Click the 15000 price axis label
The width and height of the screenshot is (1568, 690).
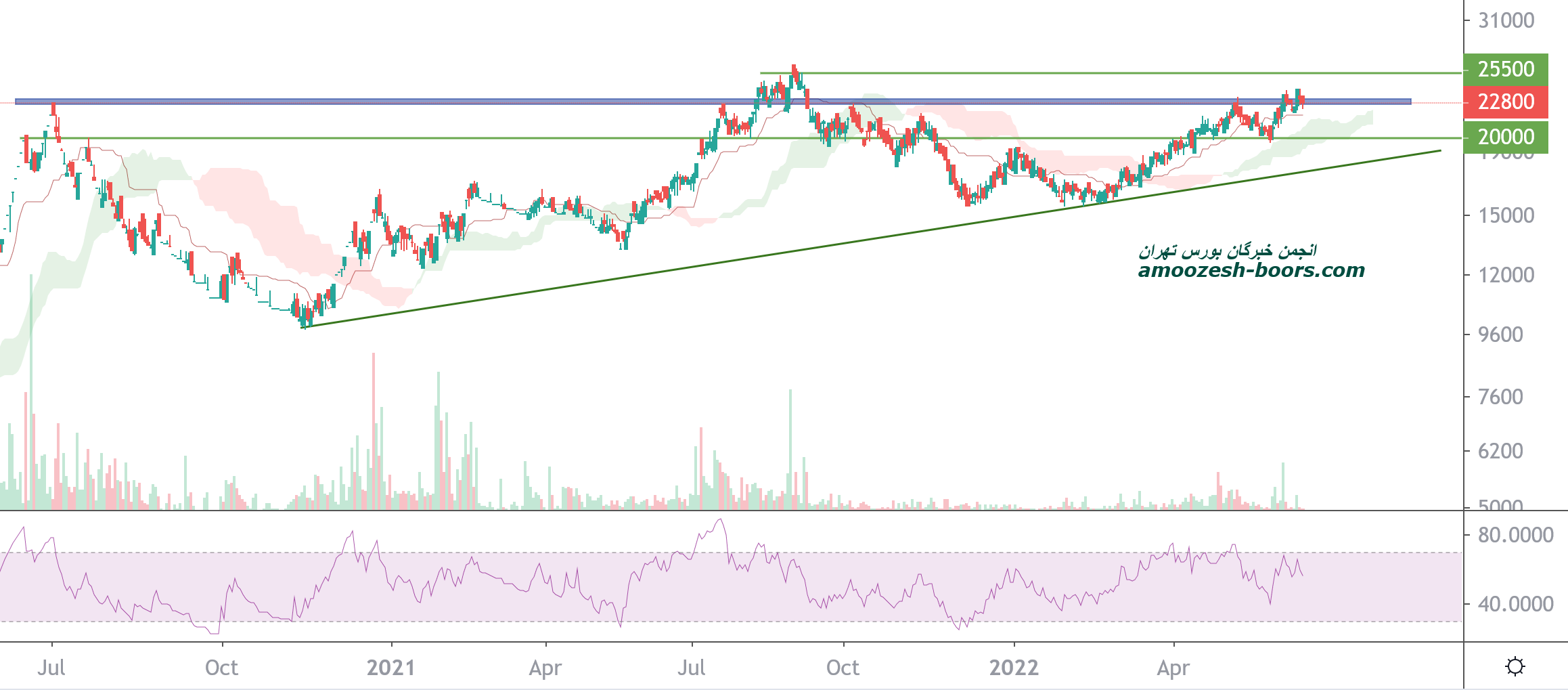[x=1506, y=215]
